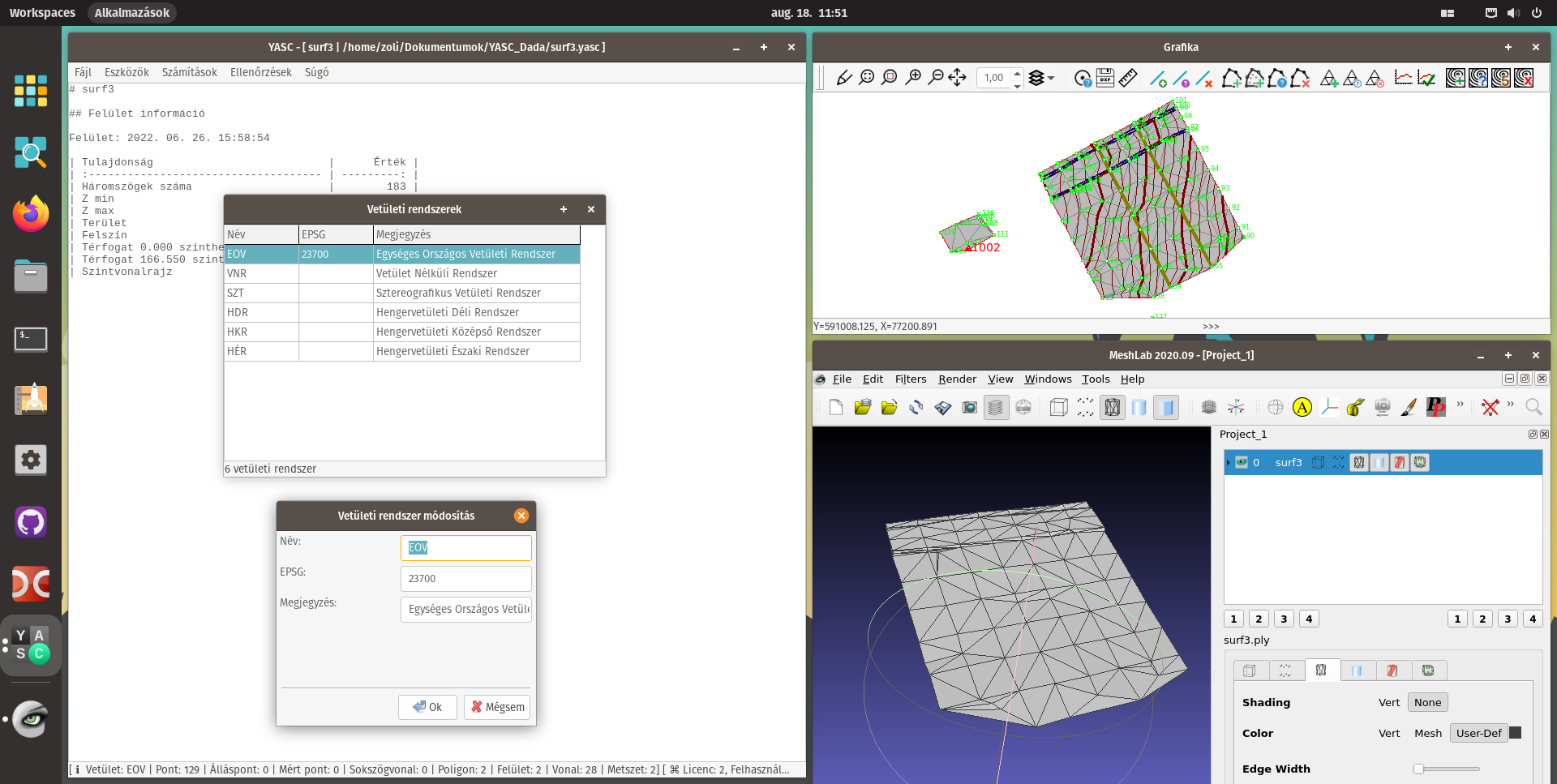This screenshot has width=1557, height=784.
Task: Click the add polygon icon in Grafika
Action: click(1231, 78)
